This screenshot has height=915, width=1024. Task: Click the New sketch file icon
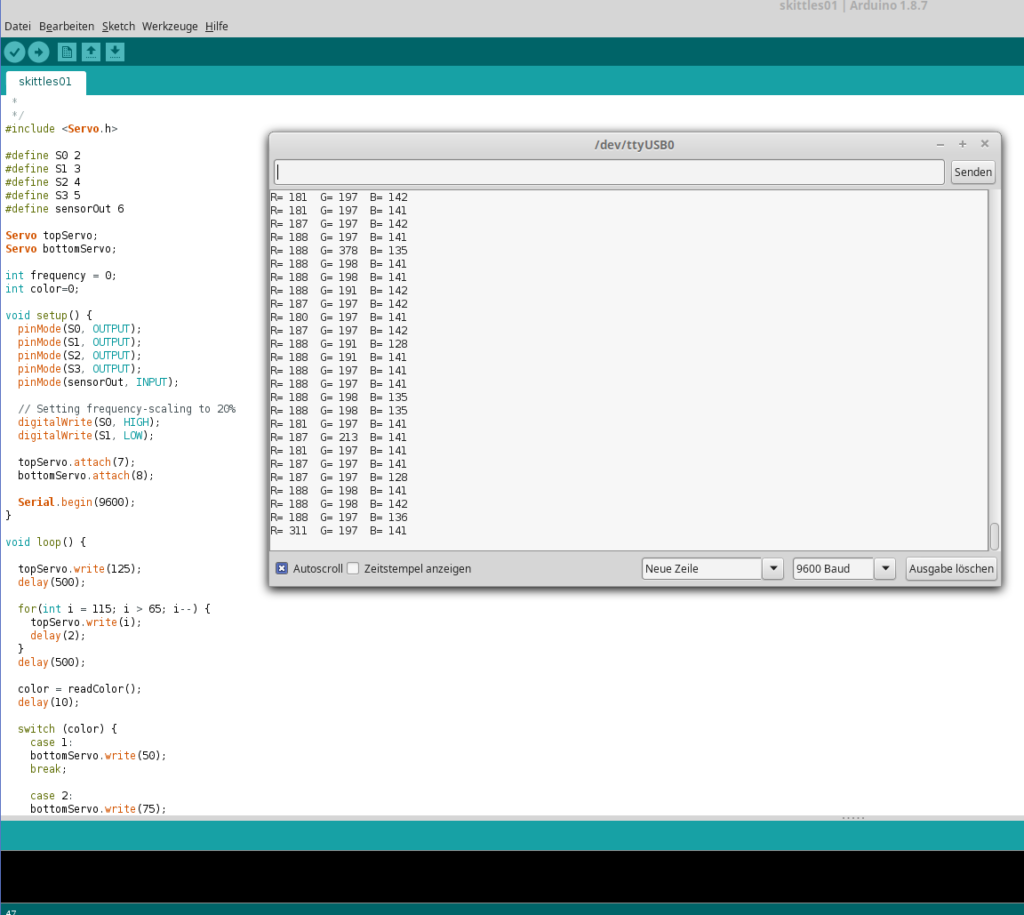coord(67,52)
